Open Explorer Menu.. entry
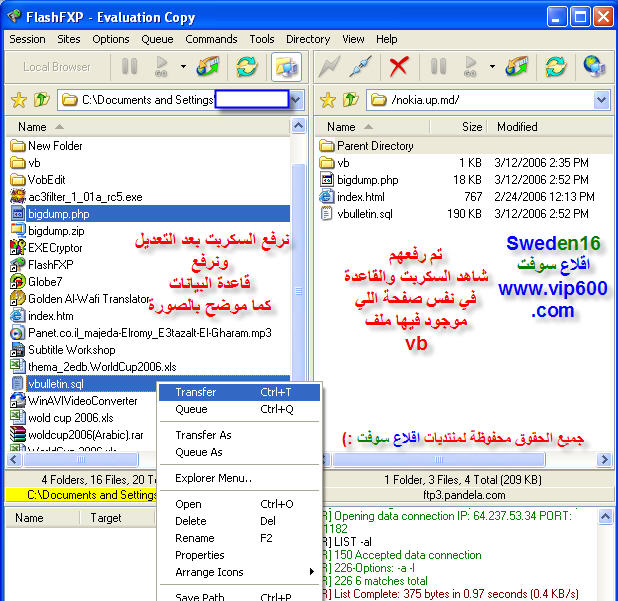618x601 pixels. pyautogui.click(x=240, y=478)
